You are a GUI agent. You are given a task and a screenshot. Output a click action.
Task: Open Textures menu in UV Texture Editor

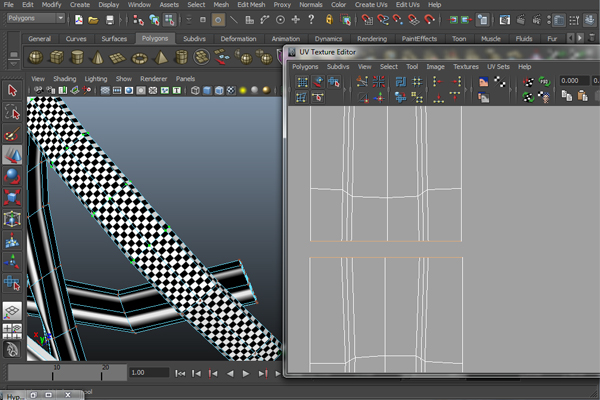pos(466,67)
